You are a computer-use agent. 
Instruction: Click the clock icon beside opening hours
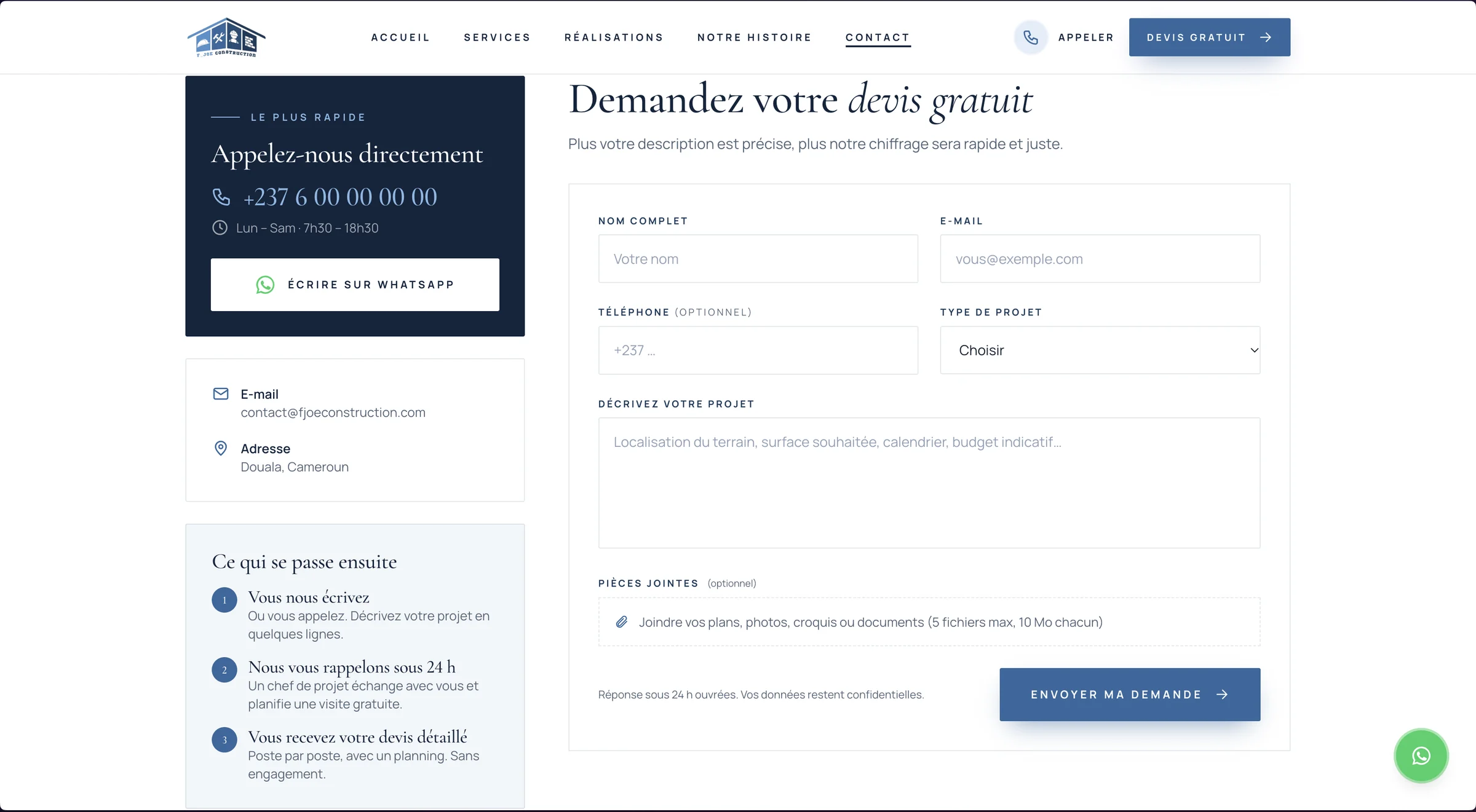[x=220, y=228]
